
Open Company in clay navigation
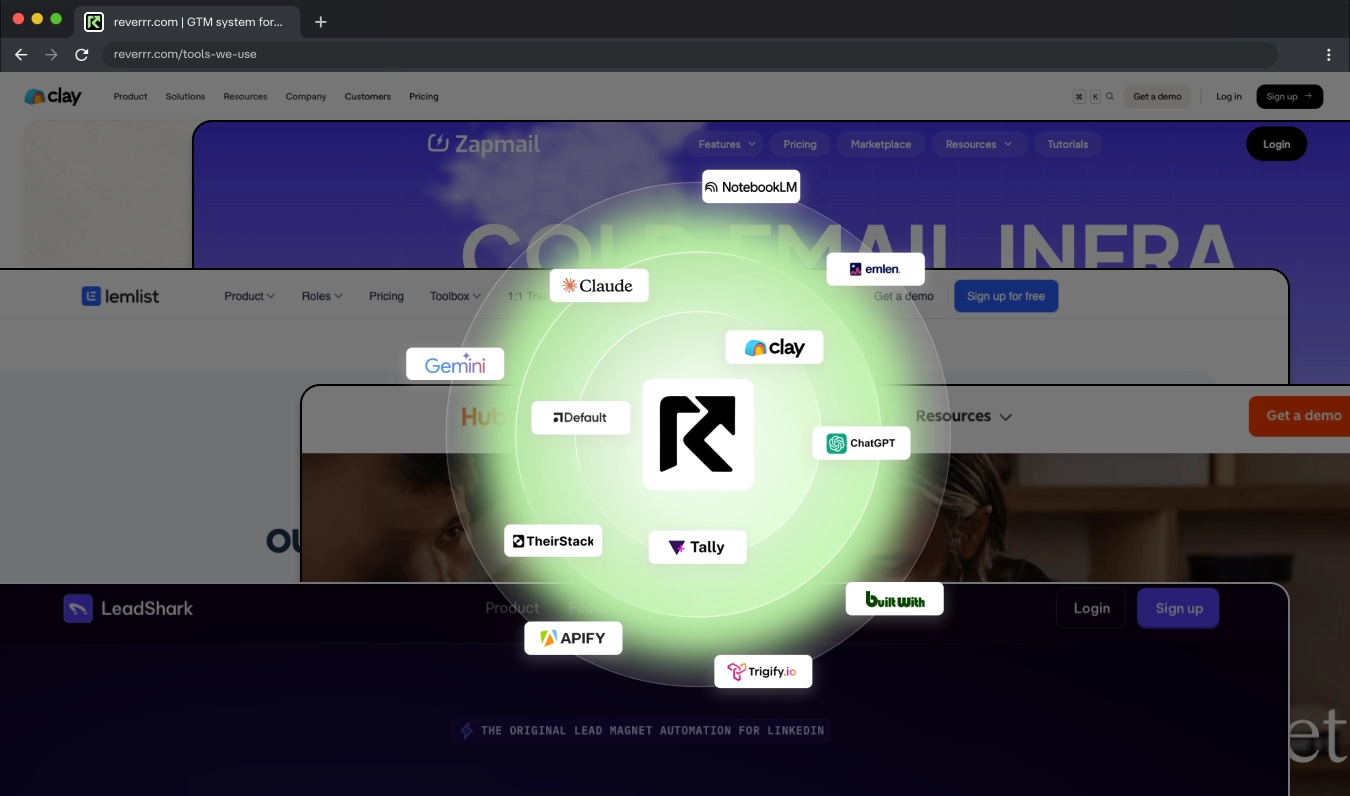pos(306,97)
